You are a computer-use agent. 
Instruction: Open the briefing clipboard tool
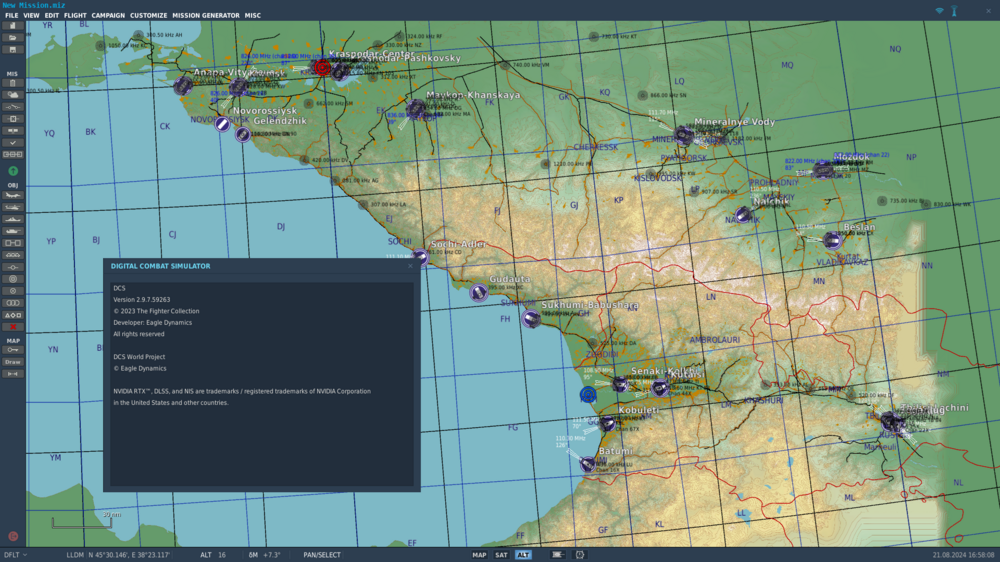(12, 83)
